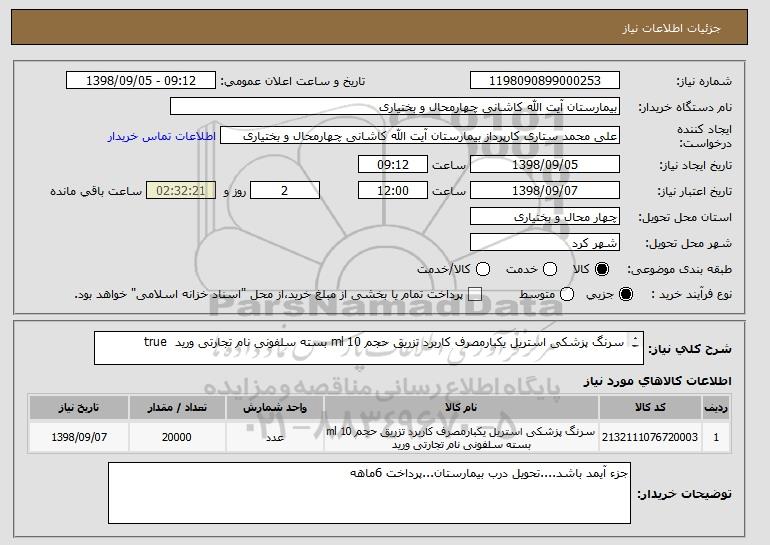Click the quantity cell 20000
Screen dimensions: 770x545
177,437
